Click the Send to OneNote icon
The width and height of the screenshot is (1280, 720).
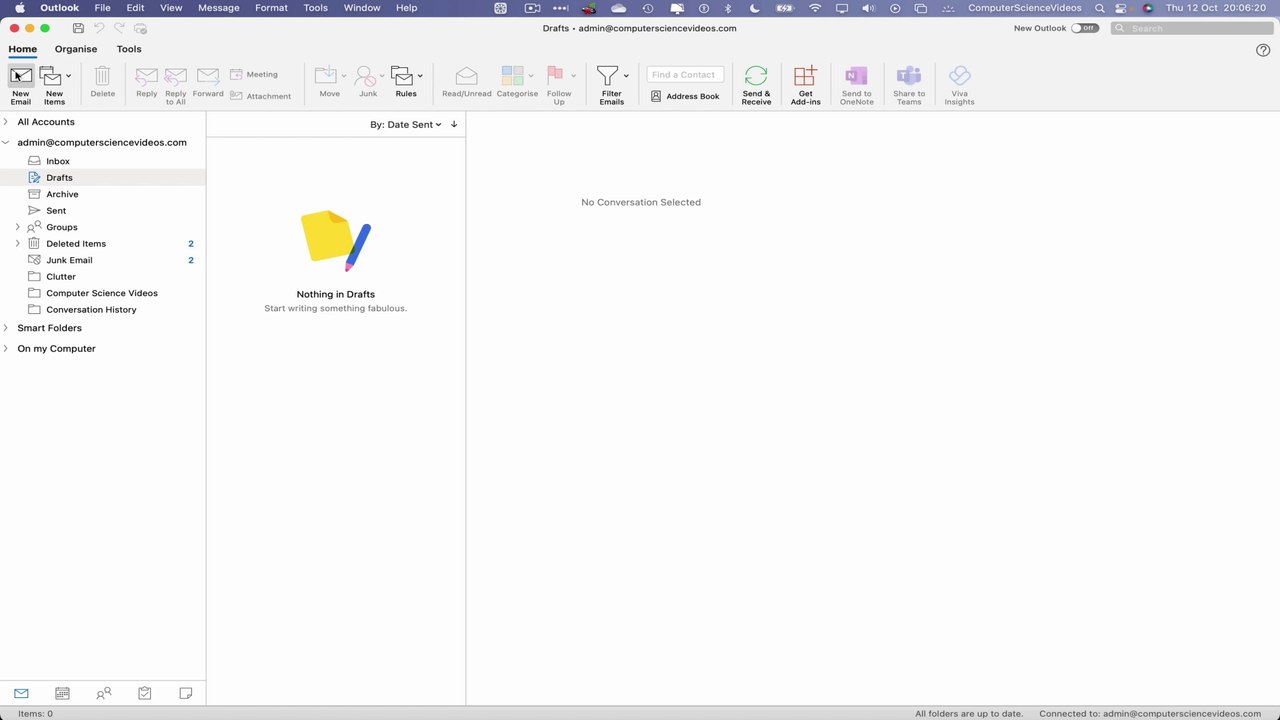point(856,76)
